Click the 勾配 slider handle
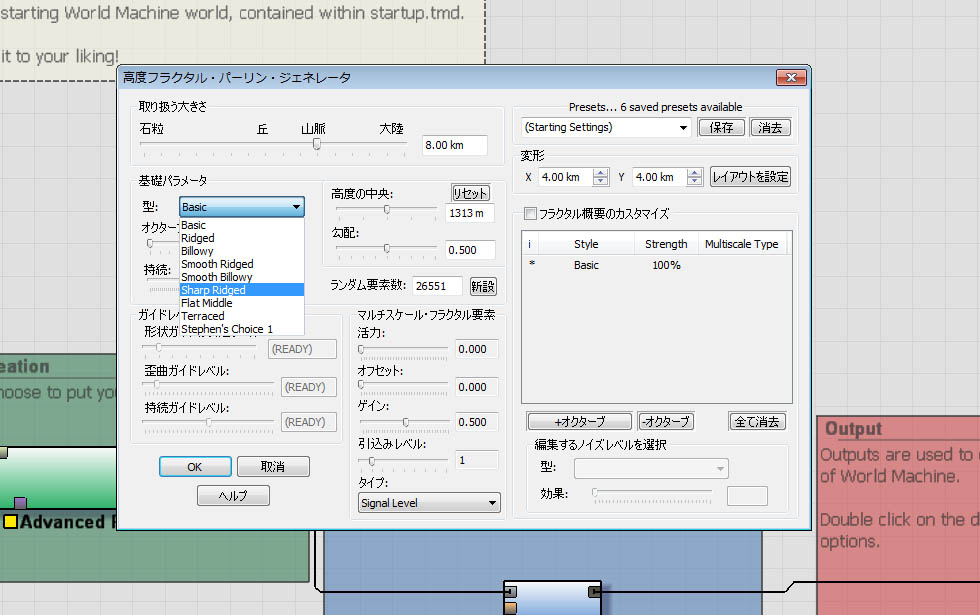This screenshot has height=615, width=980. (x=387, y=249)
